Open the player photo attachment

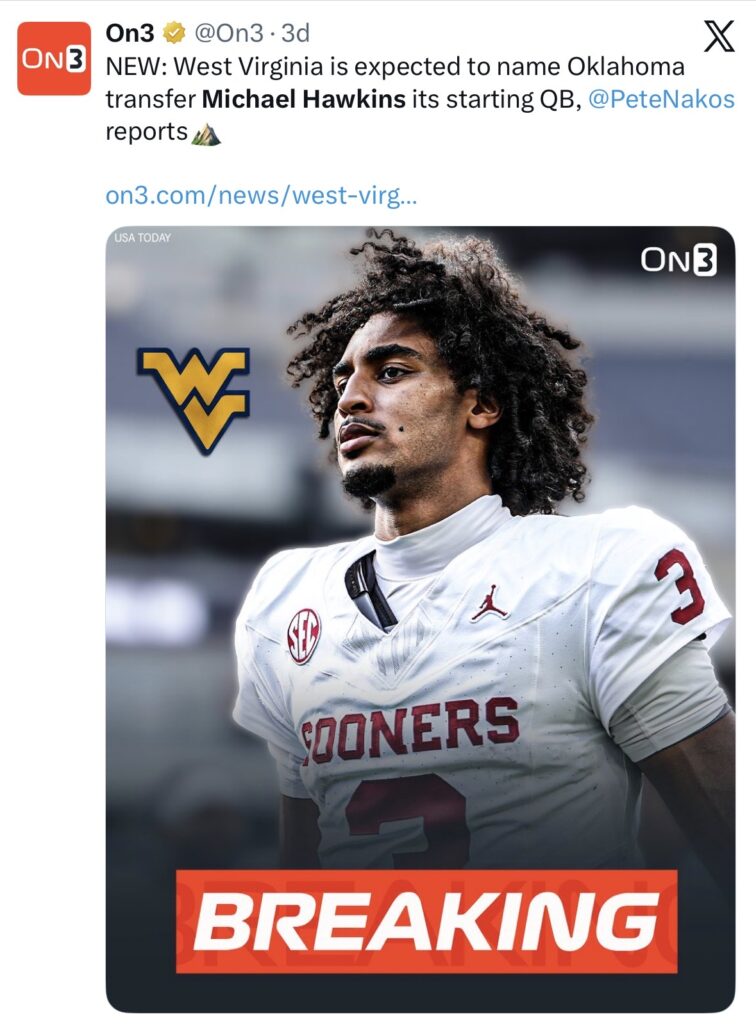click(420, 618)
